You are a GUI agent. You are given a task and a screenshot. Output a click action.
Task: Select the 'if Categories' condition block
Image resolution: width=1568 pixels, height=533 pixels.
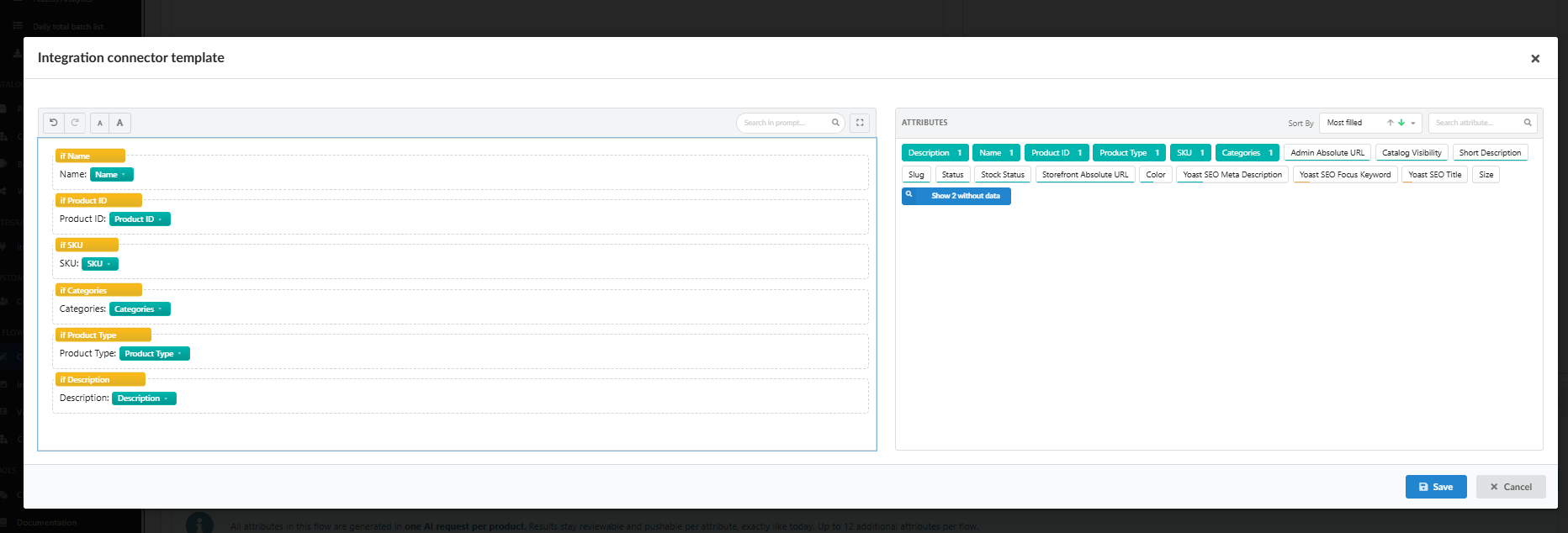[98, 290]
